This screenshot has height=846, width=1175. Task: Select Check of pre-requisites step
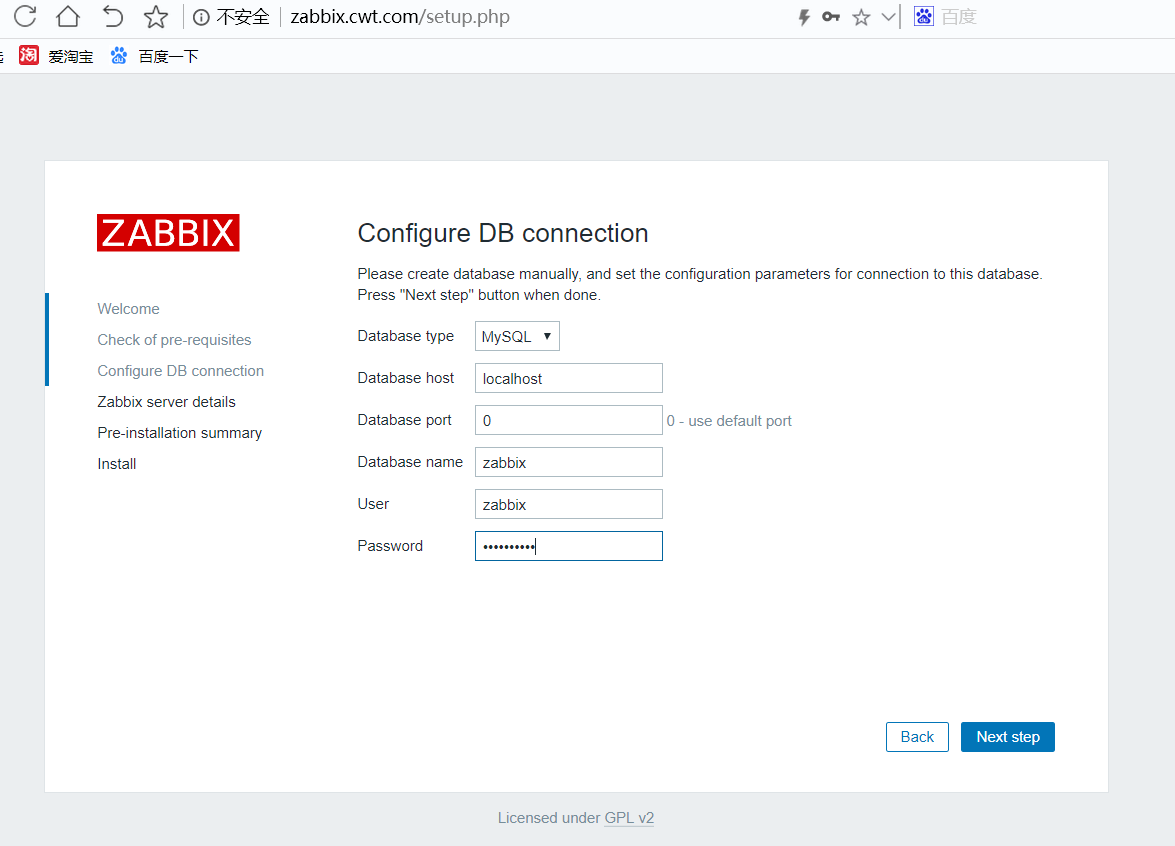[174, 339]
